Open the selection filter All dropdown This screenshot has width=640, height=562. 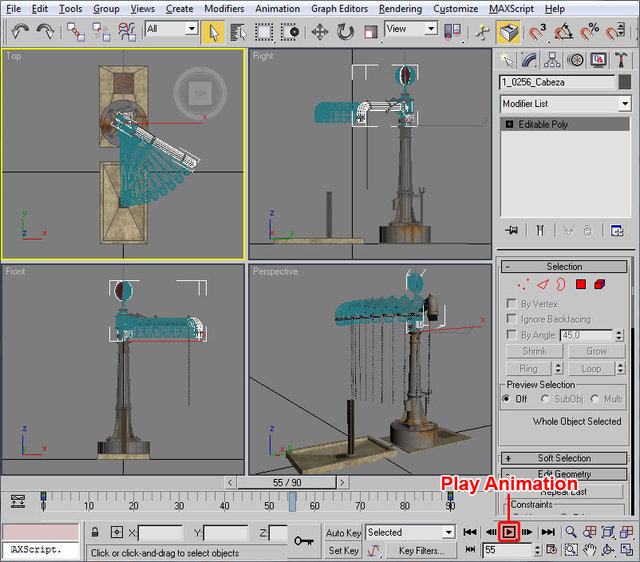pyautogui.click(x=171, y=30)
